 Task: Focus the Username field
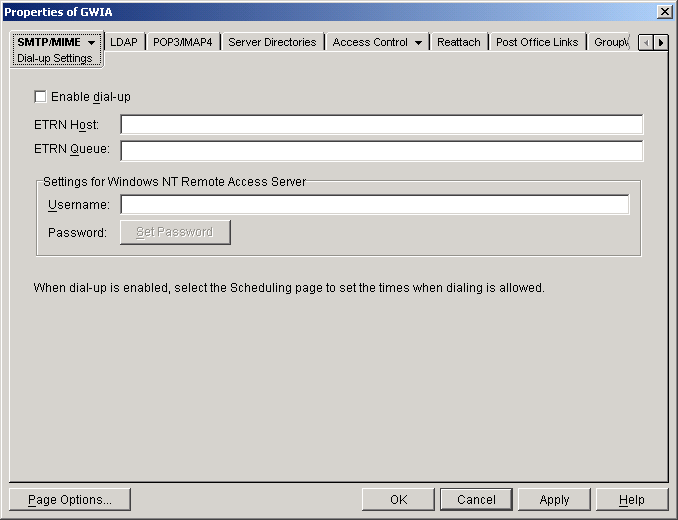coord(374,204)
